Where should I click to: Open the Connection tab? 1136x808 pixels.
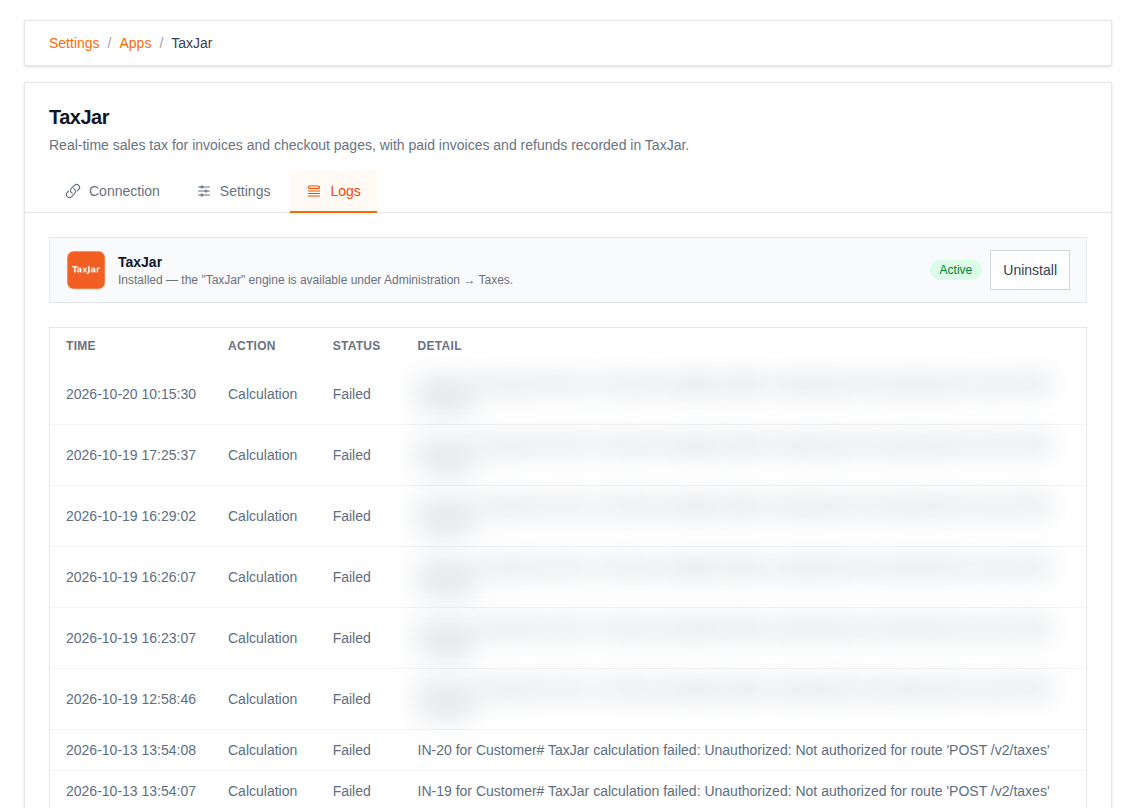[112, 191]
